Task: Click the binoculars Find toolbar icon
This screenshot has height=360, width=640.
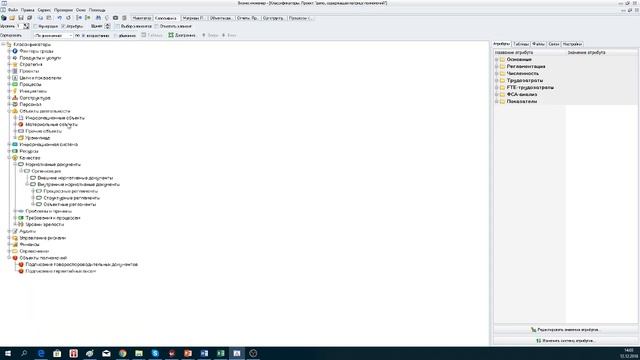Action: [98, 18]
